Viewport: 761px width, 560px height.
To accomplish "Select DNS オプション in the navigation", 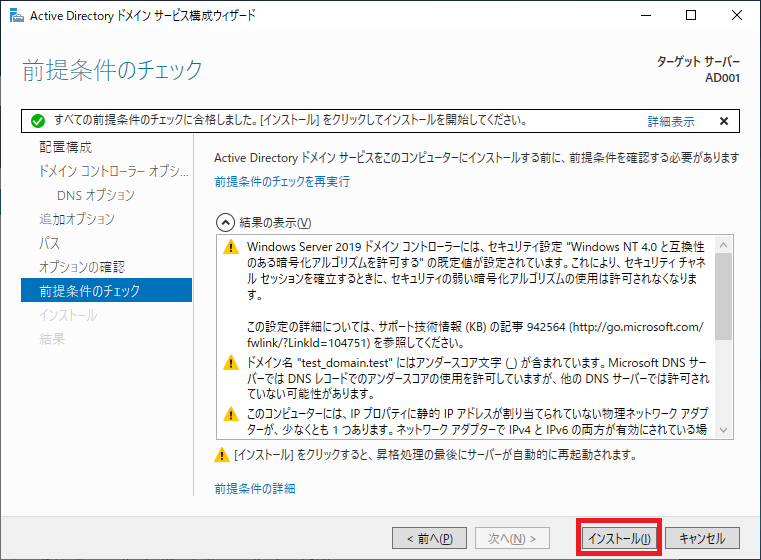I will (x=96, y=195).
